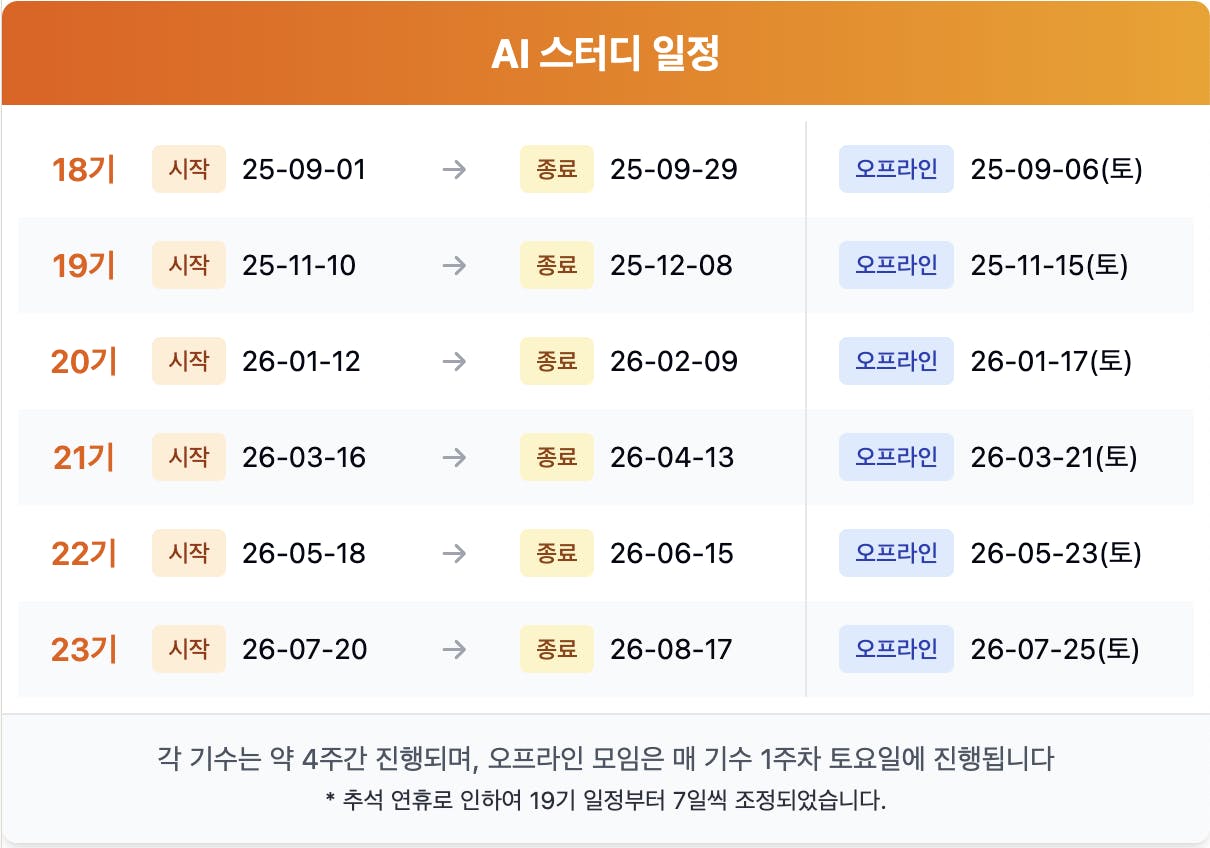Click the 시작 badge in the 22기 row
This screenshot has width=1210, height=848.
coord(189,553)
